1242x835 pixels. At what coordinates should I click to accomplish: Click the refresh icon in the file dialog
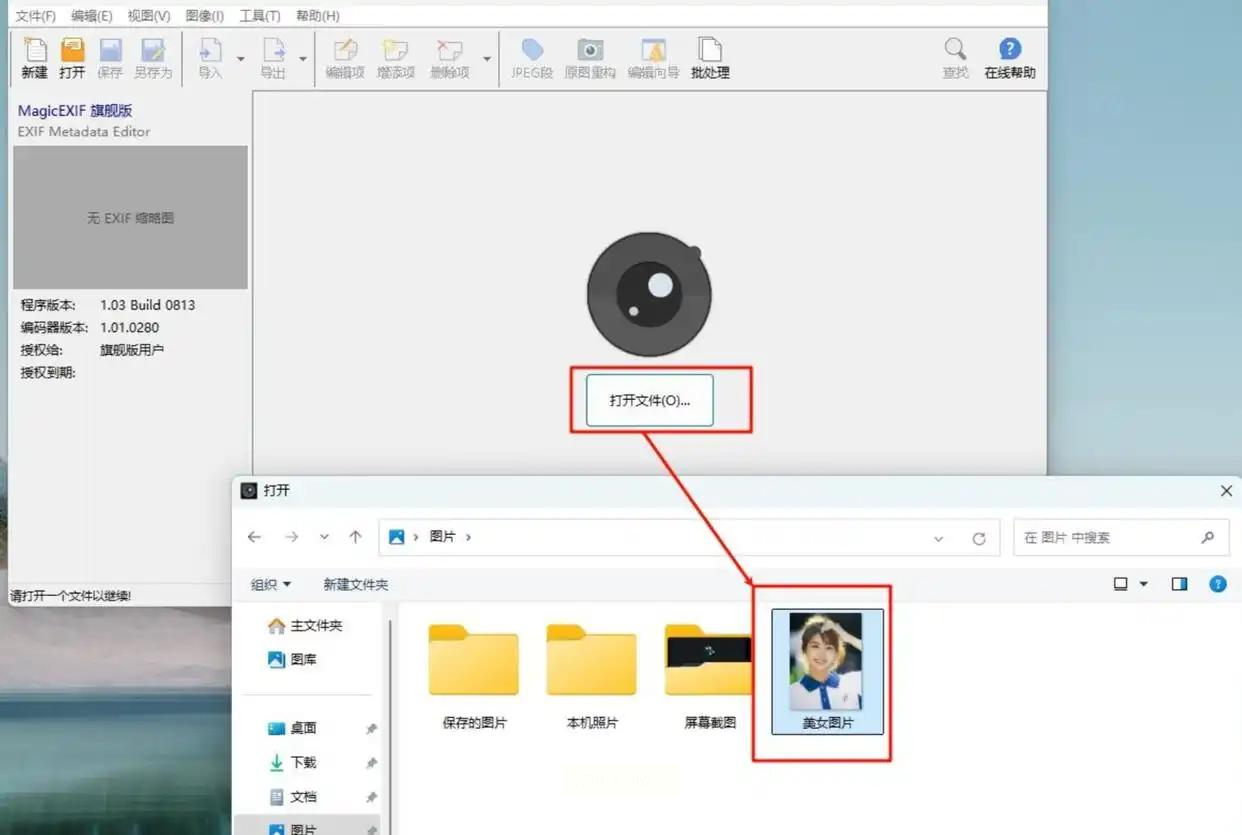click(x=979, y=538)
